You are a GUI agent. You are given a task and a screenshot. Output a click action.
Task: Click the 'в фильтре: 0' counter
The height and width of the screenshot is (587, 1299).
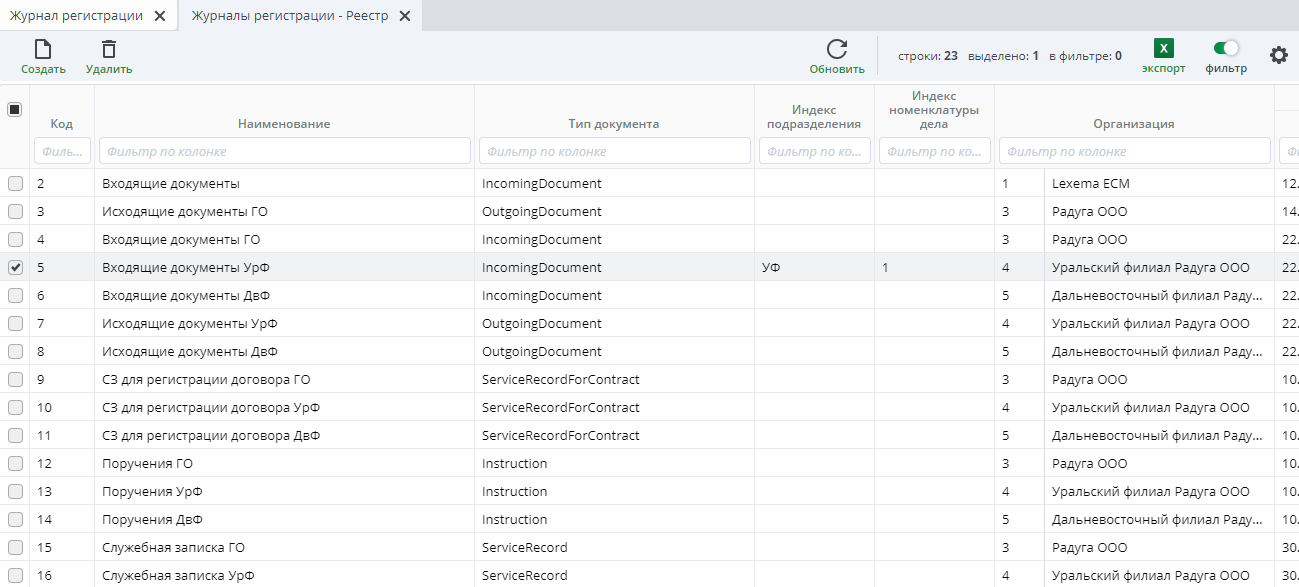click(1085, 56)
